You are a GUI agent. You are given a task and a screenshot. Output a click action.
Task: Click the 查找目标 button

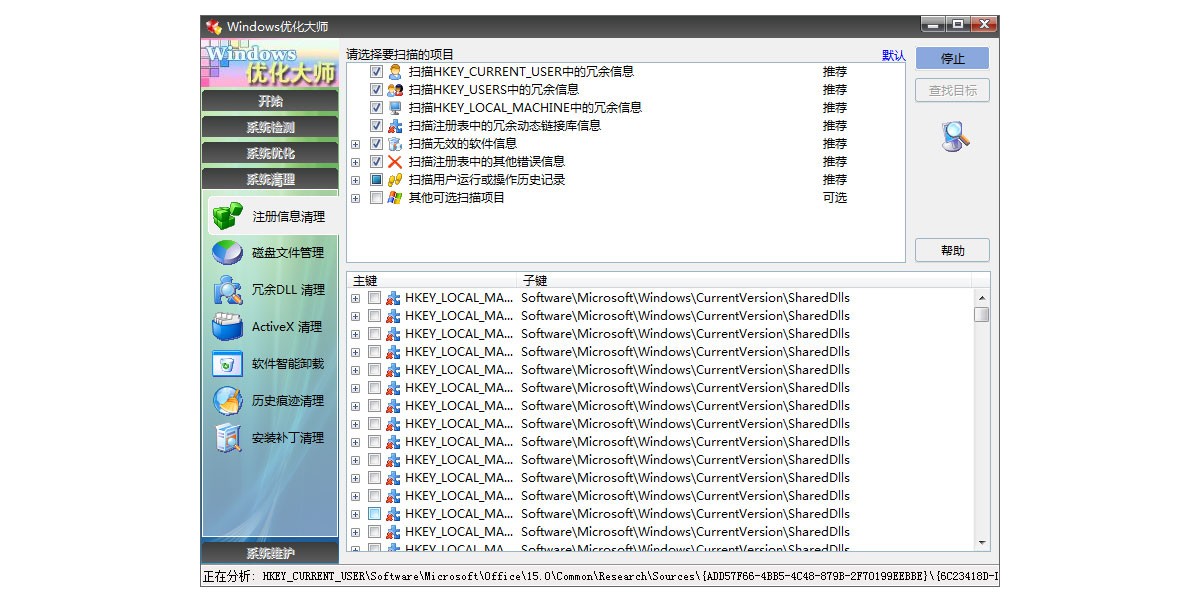[x=952, y=90]
